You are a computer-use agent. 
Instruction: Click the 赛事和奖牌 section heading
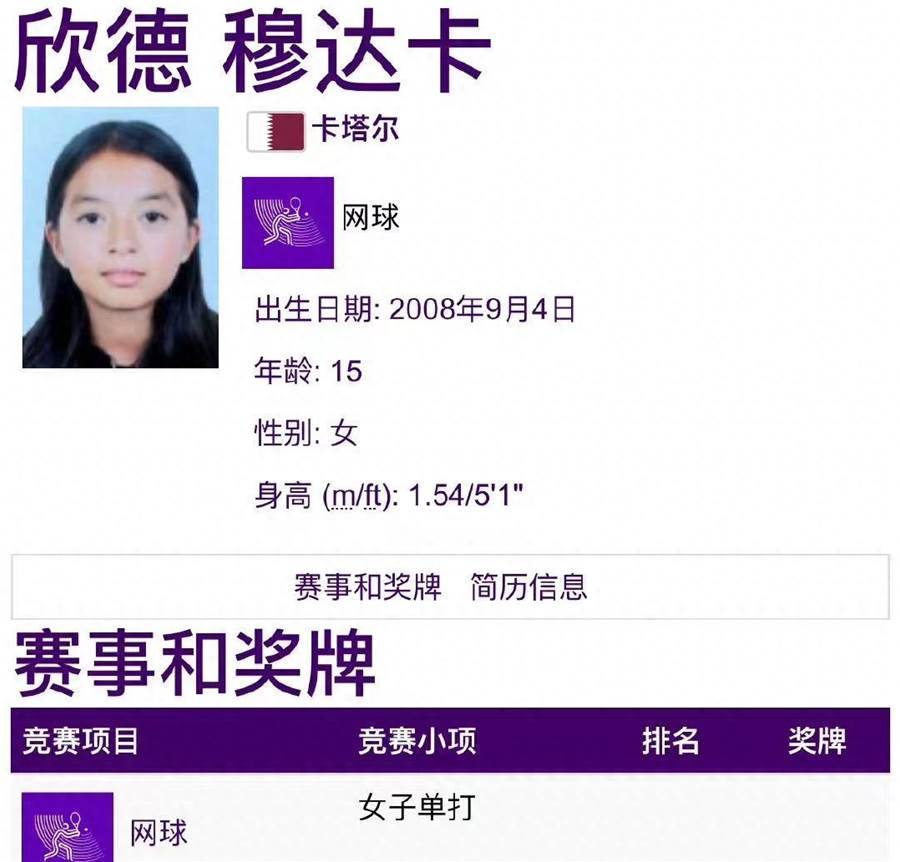(x=195, y=662)
